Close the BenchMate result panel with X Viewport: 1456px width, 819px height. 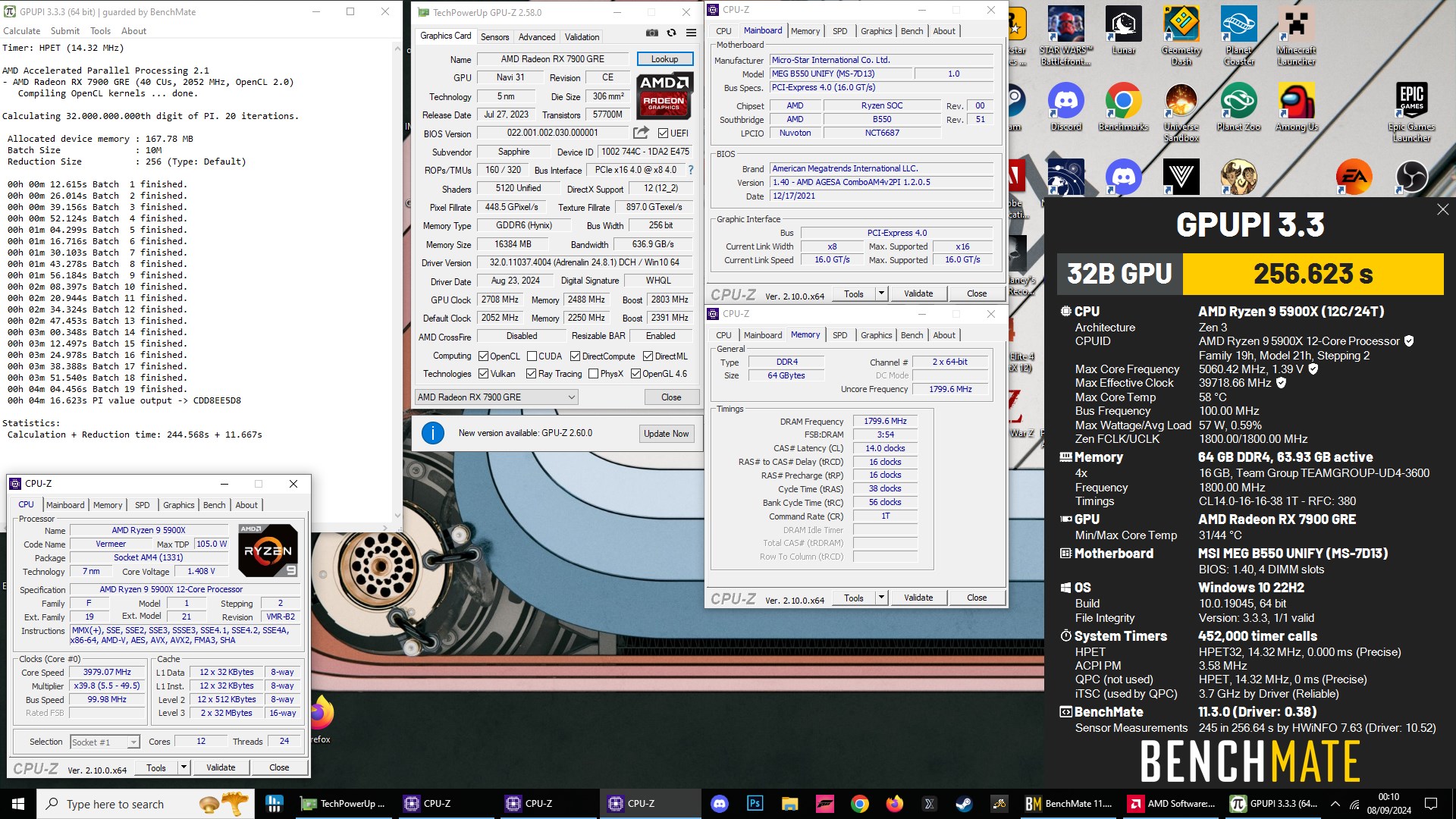point(1442,209)
